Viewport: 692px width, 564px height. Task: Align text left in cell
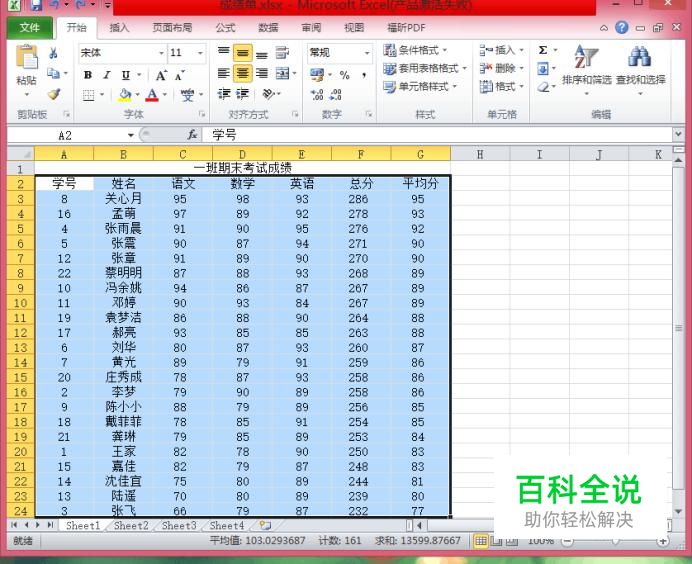224,73
